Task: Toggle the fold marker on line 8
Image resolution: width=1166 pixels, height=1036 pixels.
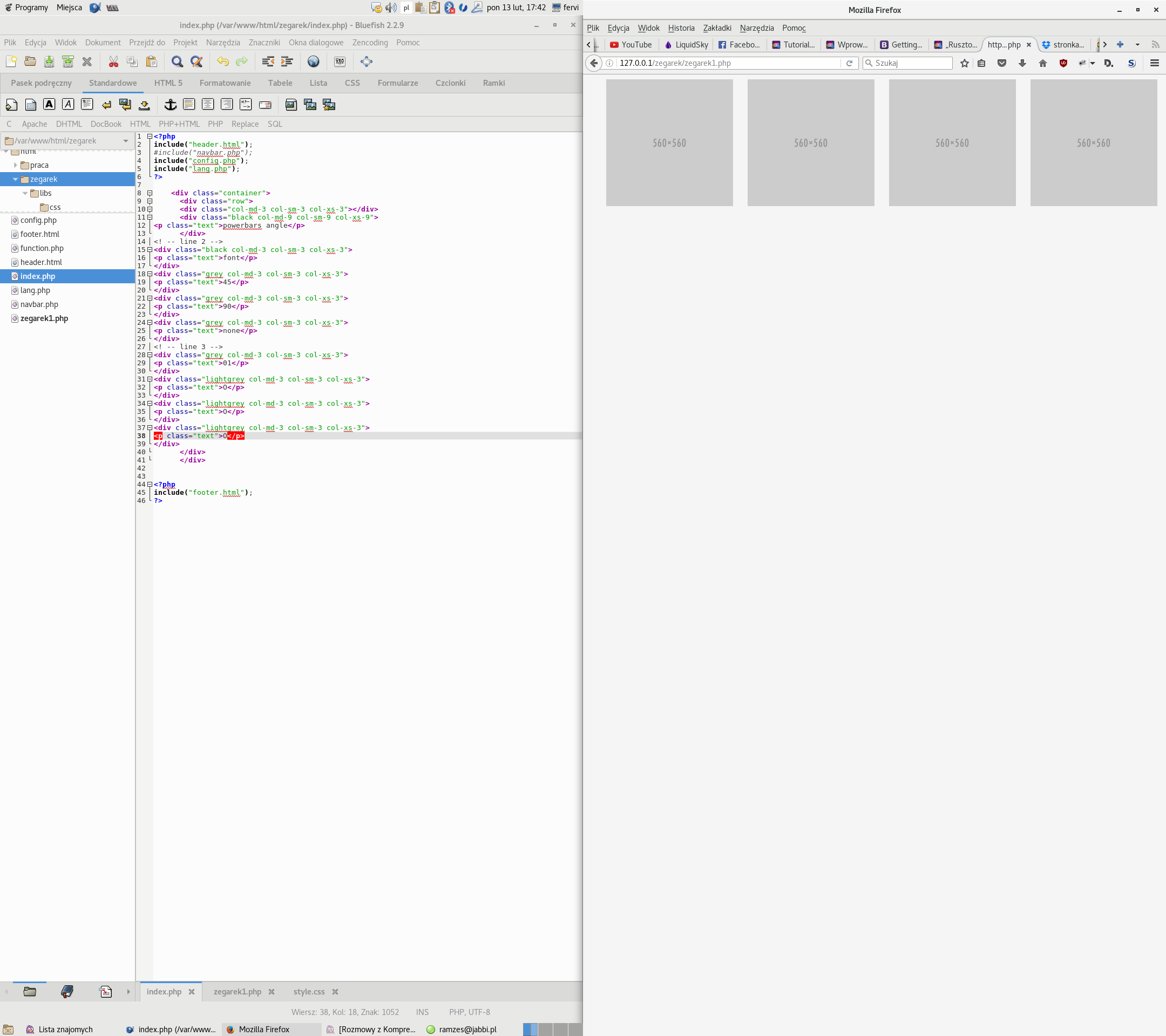Action: coord(150,193)
